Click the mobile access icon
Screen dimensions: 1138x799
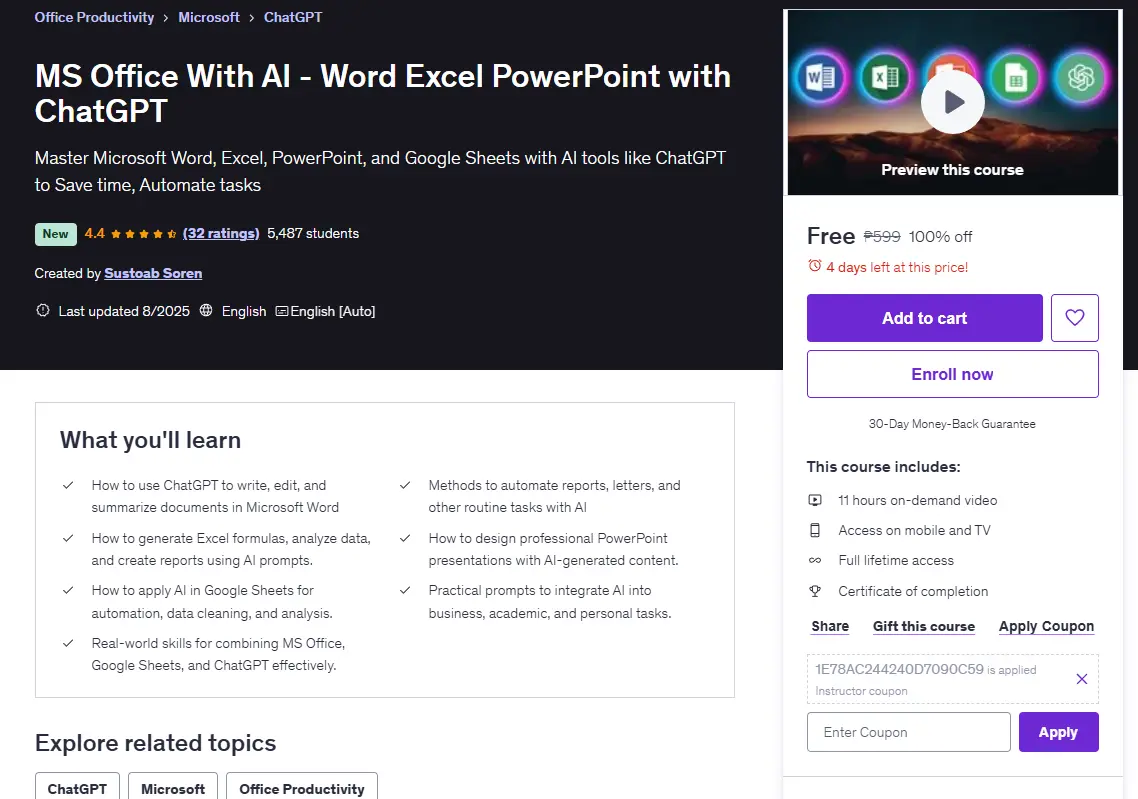[x=815, y=530]
